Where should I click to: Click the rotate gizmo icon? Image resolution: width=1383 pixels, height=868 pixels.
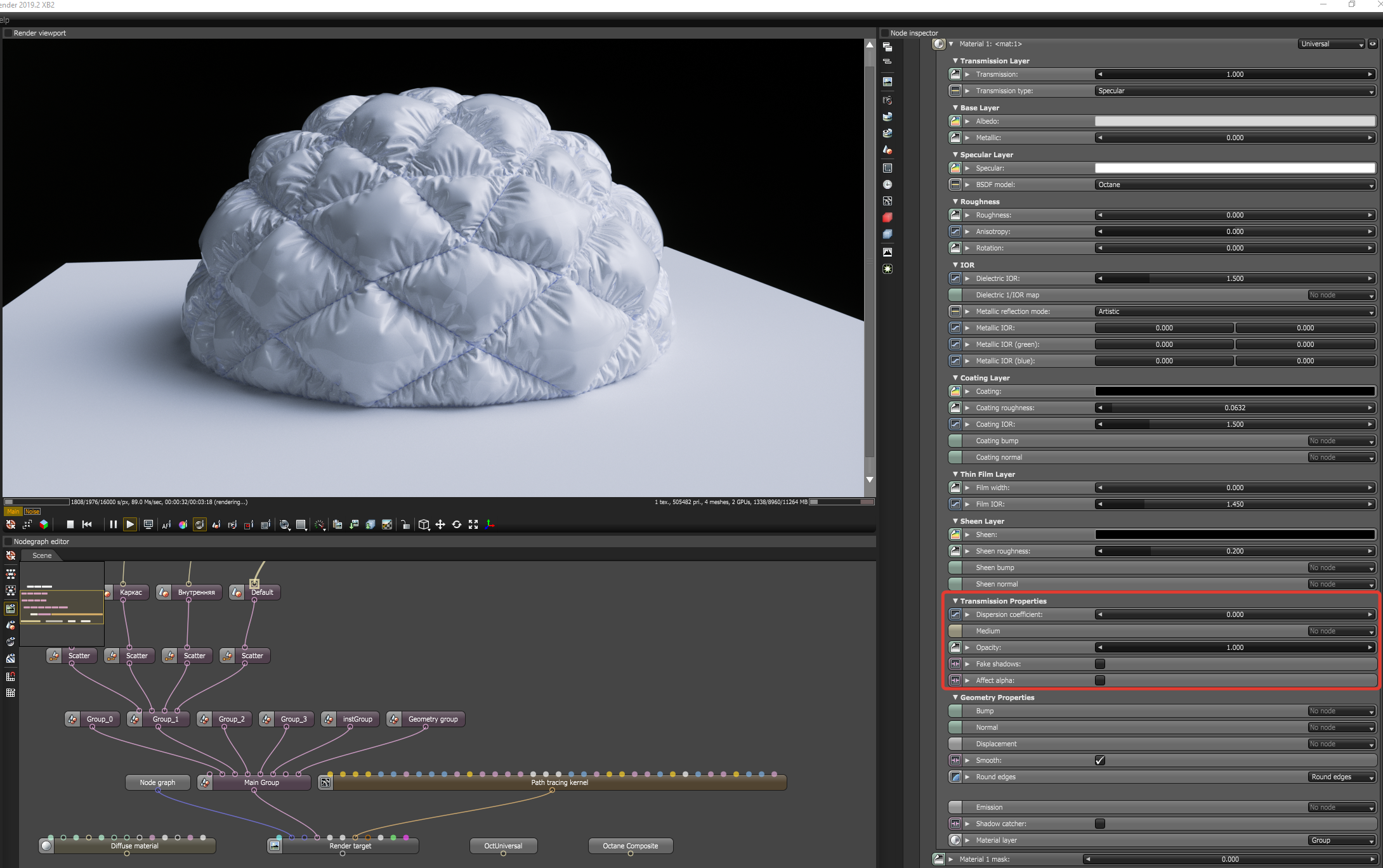point(457,524)
